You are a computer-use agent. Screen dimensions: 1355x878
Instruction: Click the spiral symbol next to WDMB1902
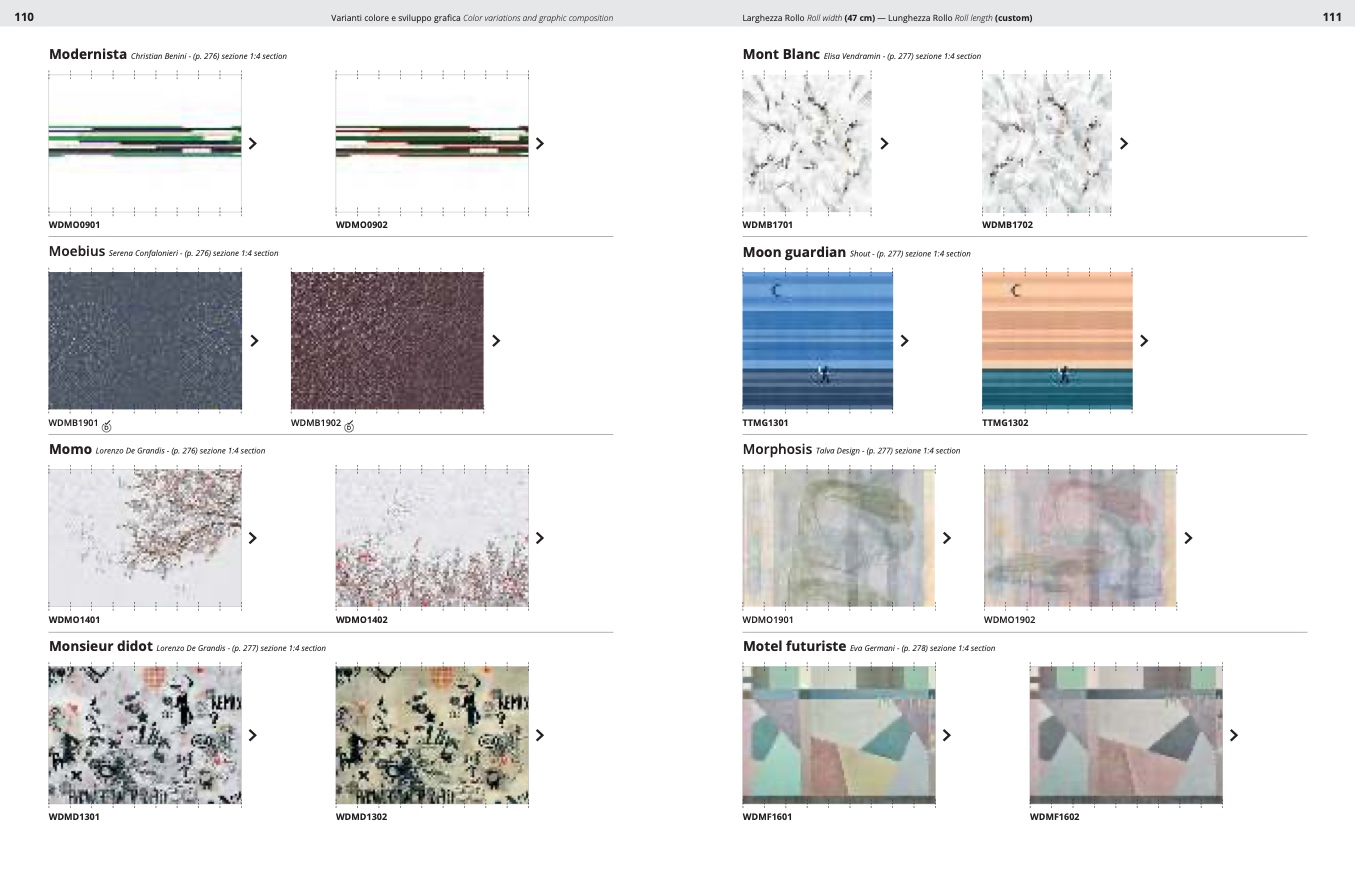click(x=349, y=425)
